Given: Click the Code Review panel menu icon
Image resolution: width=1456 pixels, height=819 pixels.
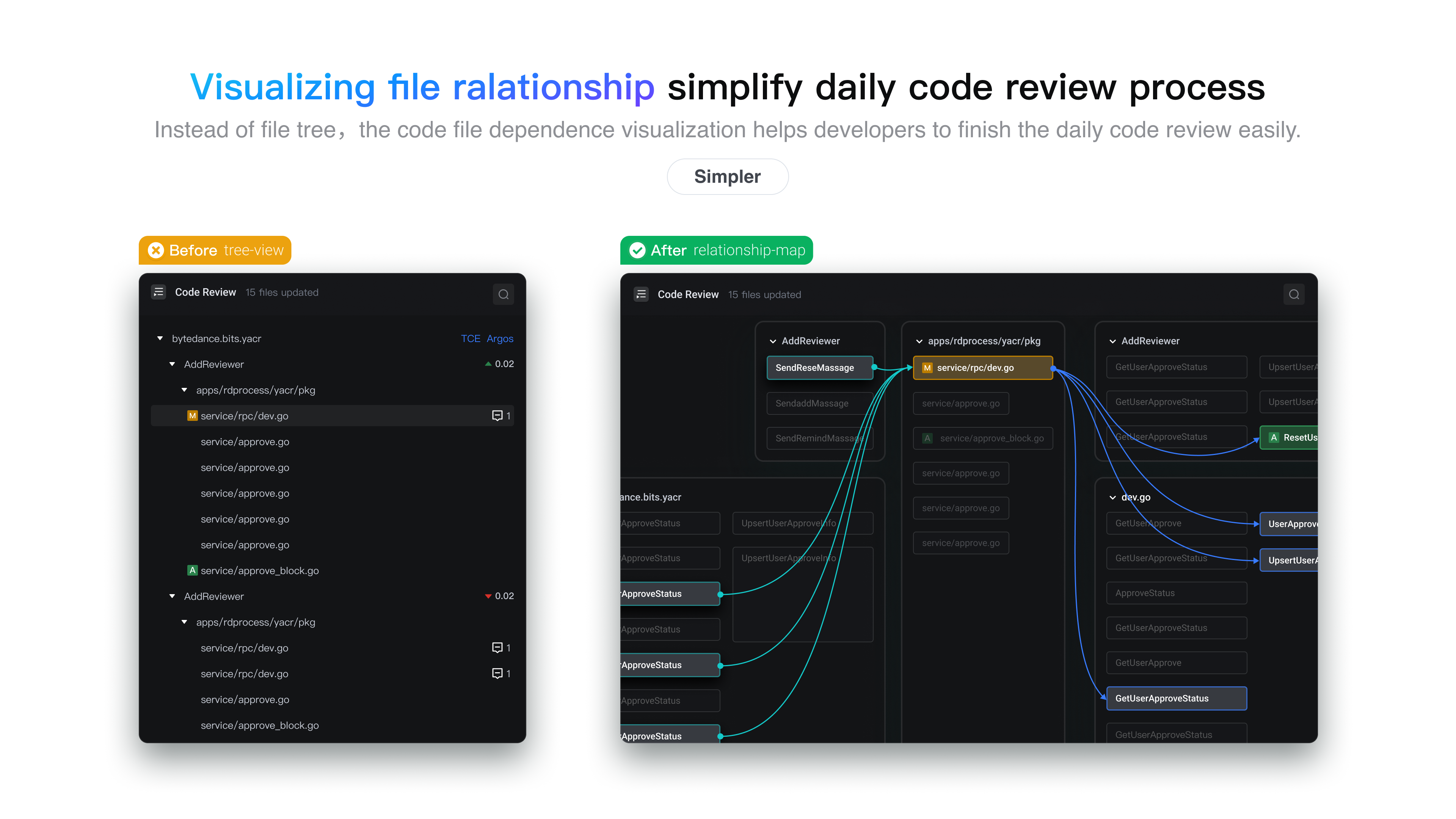Looking at the screenshot, I should pyautogui.click(x=160, y=294).
